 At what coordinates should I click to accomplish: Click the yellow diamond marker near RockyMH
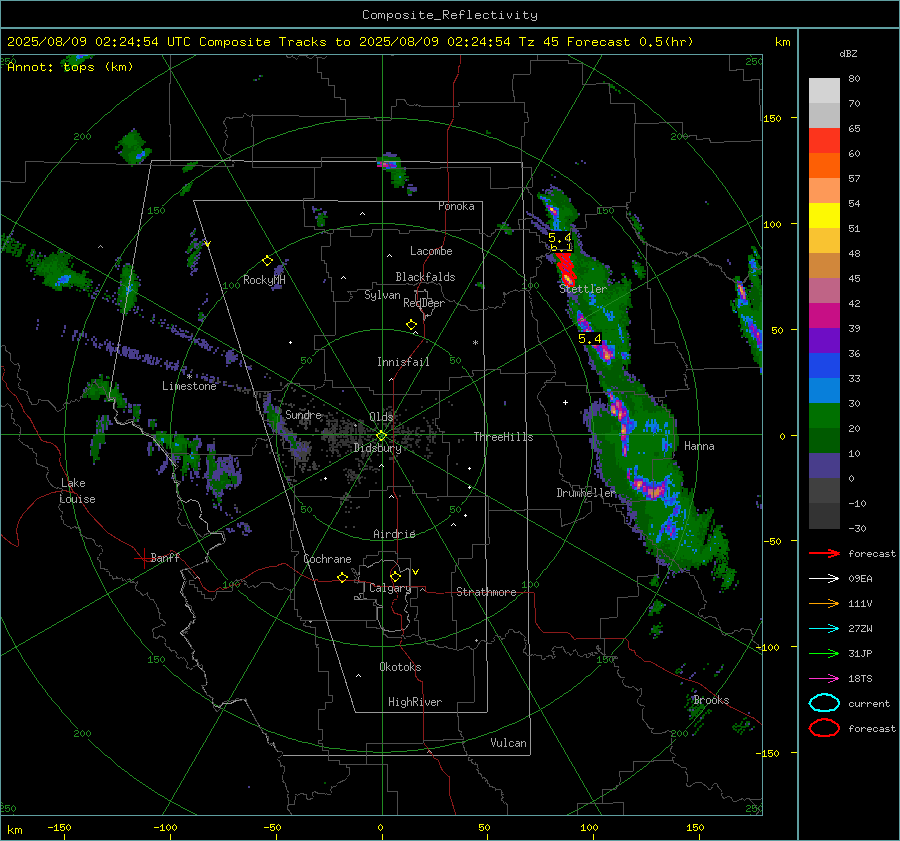267,261
